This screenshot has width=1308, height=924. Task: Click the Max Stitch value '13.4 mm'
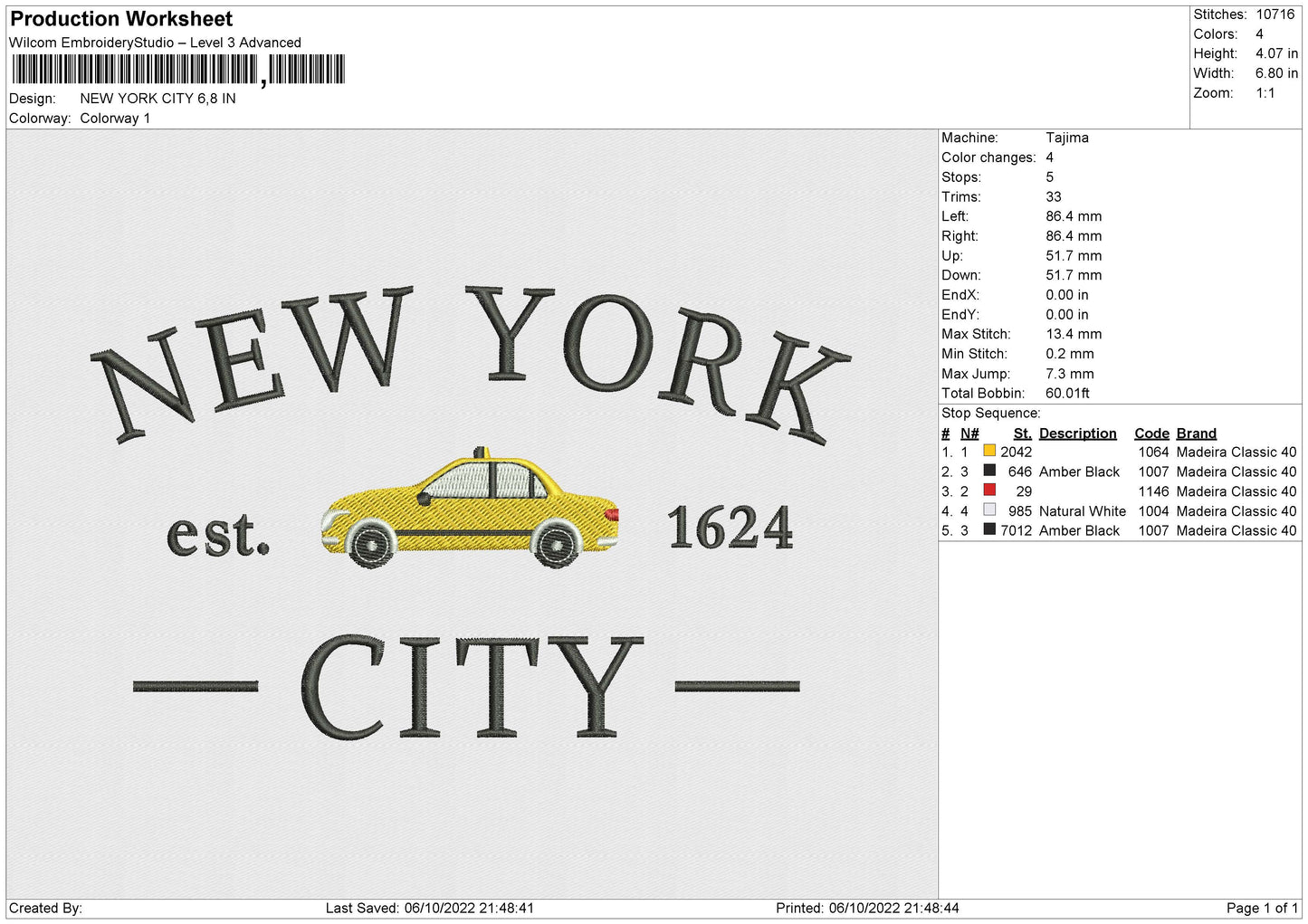click(1074, 334)
